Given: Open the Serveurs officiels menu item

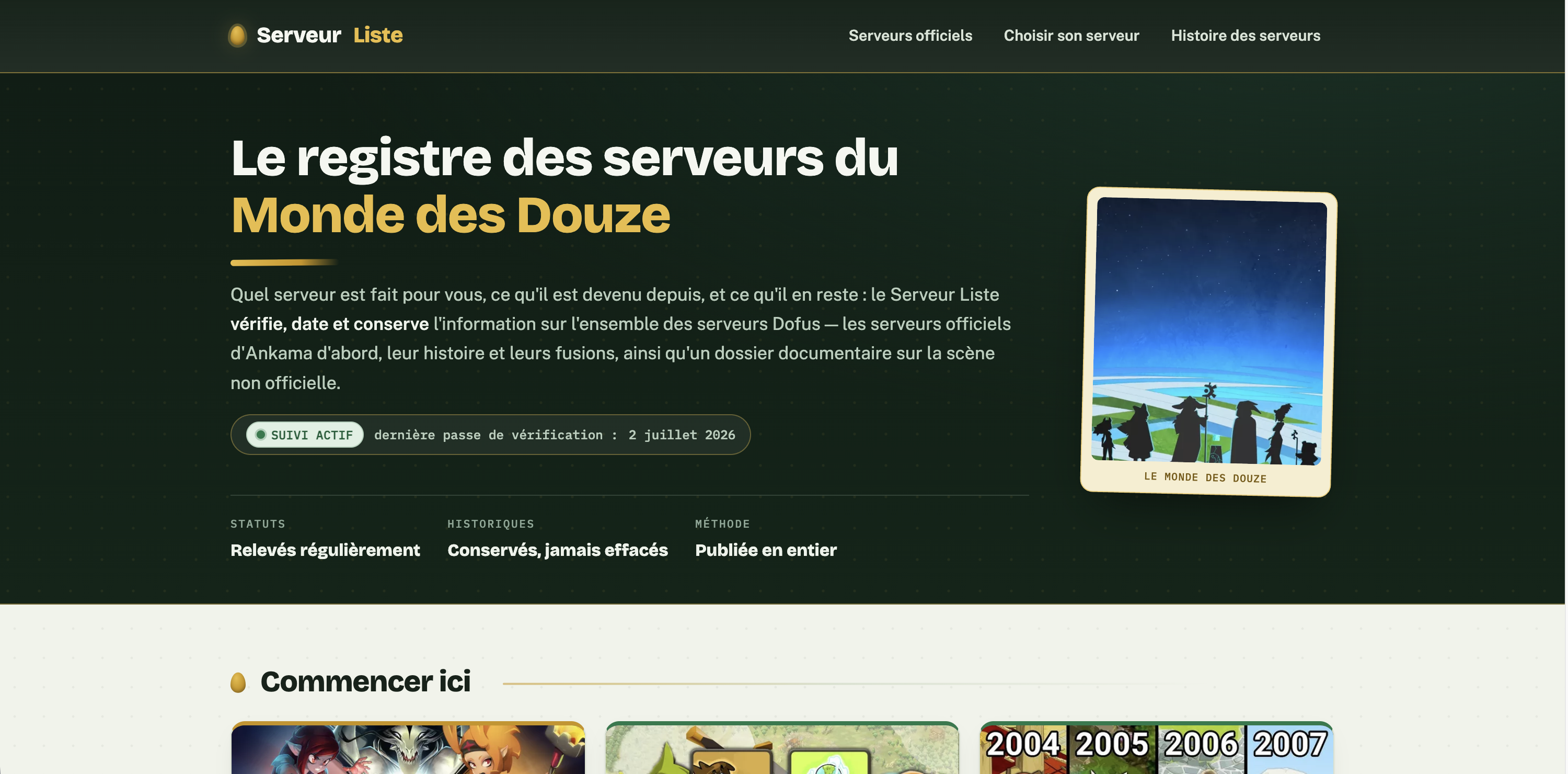Looking at the screenshot, I should click(x=910, y=36).
